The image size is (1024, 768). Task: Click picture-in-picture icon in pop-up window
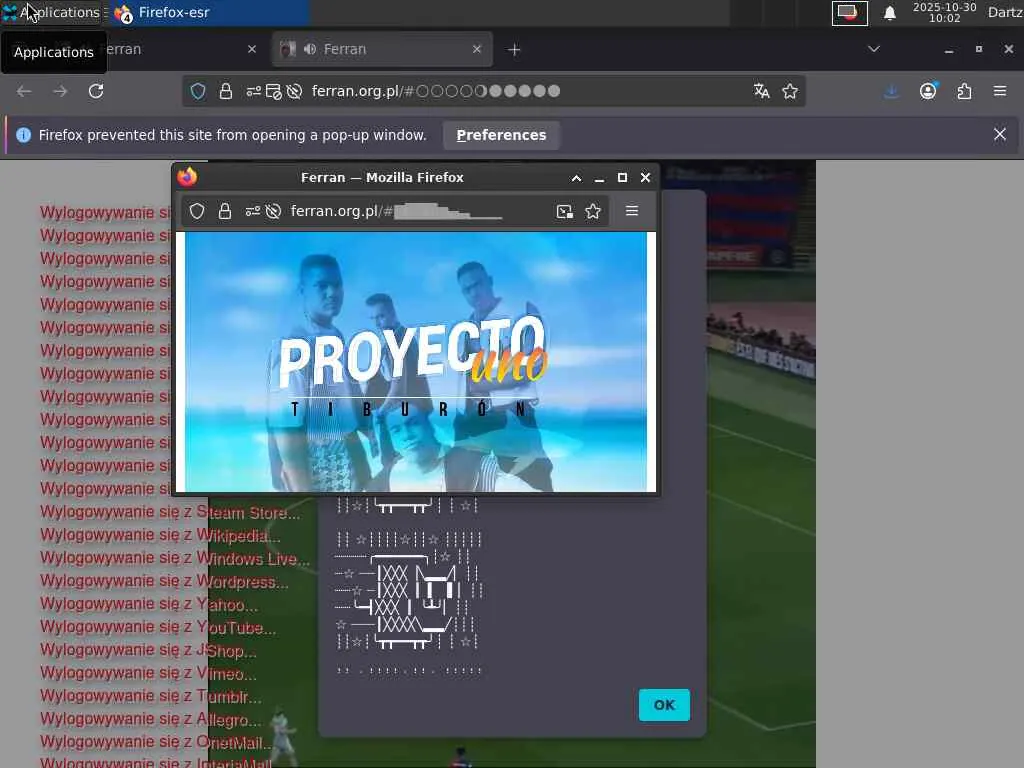564,211
